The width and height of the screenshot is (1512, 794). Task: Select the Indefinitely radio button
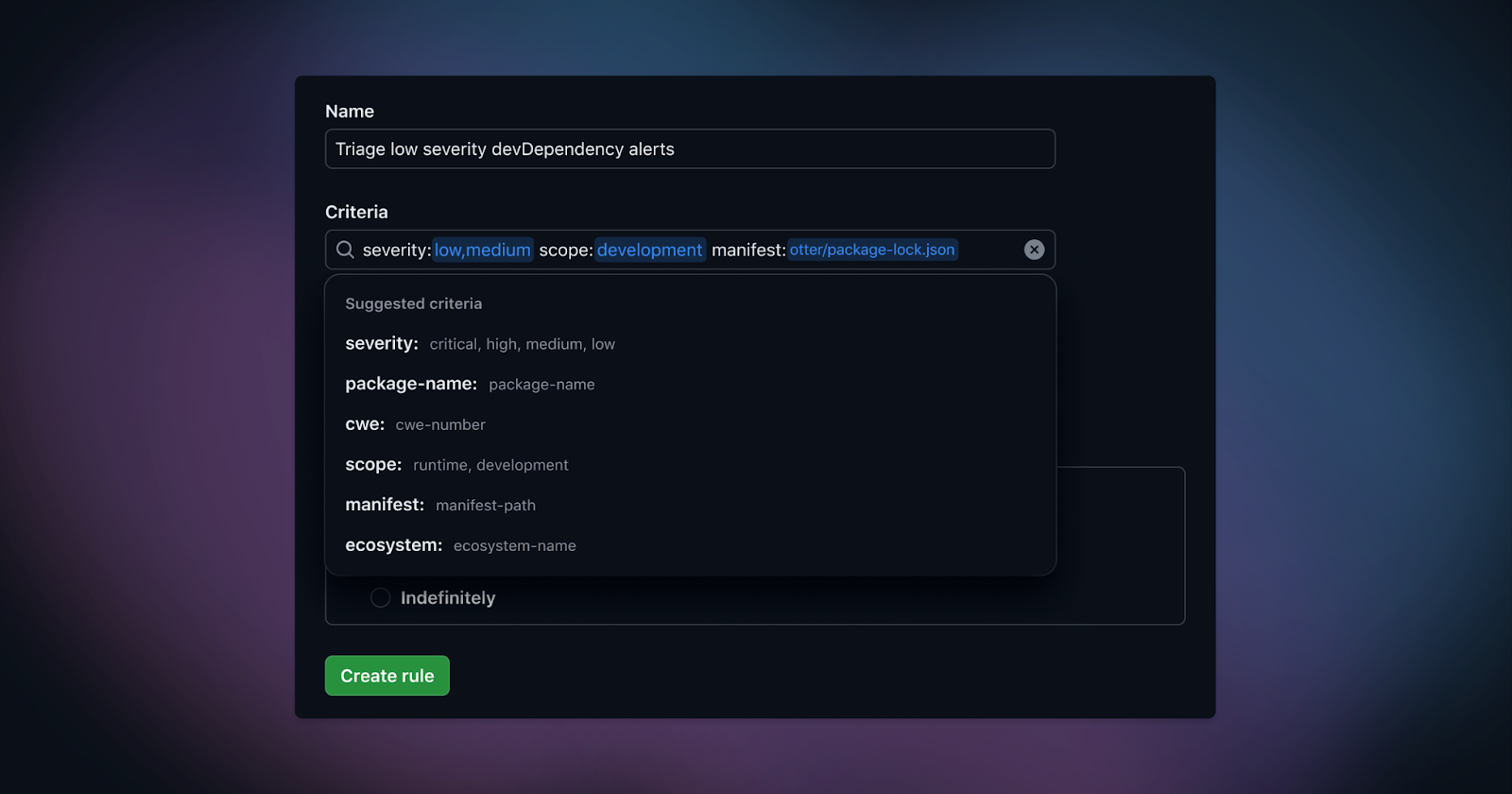tap(381, 597)
